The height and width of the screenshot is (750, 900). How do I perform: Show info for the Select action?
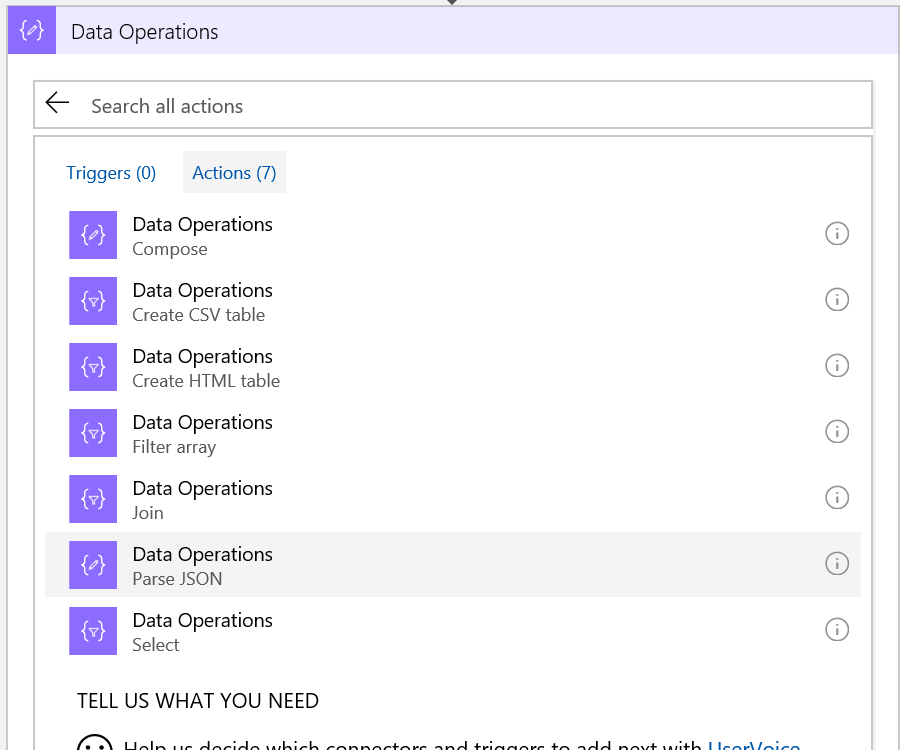pos(837,630)
